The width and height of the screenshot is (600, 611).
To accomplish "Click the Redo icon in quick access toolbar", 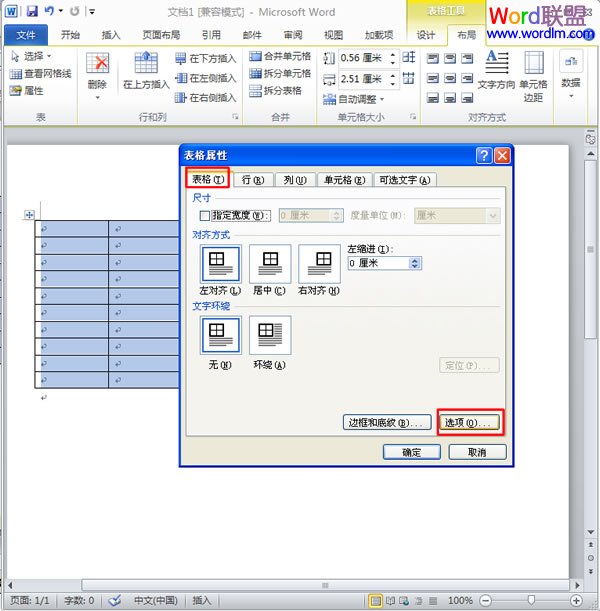I will tap(74, 11).
